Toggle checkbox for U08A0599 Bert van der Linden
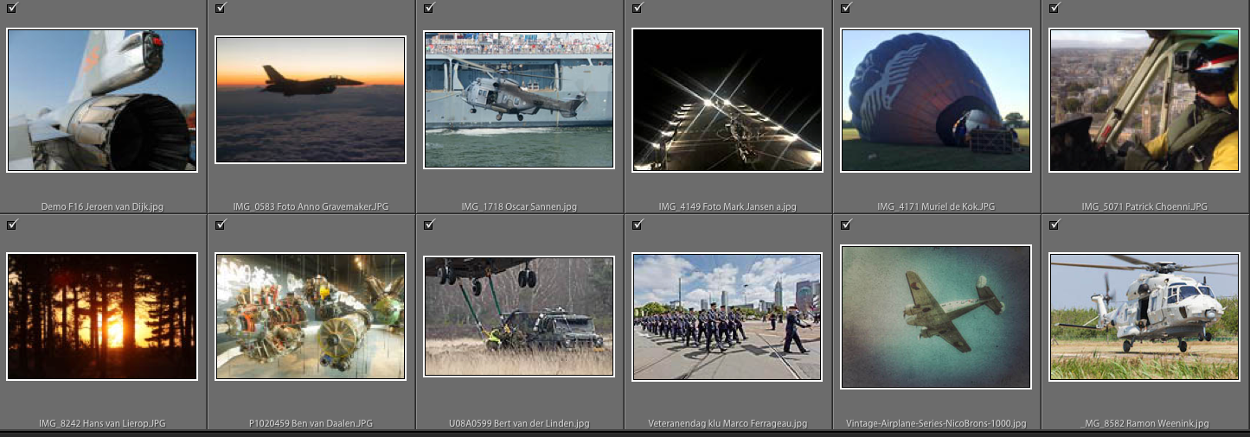This screenshot has height=437, width=1250. coord(429,225)
